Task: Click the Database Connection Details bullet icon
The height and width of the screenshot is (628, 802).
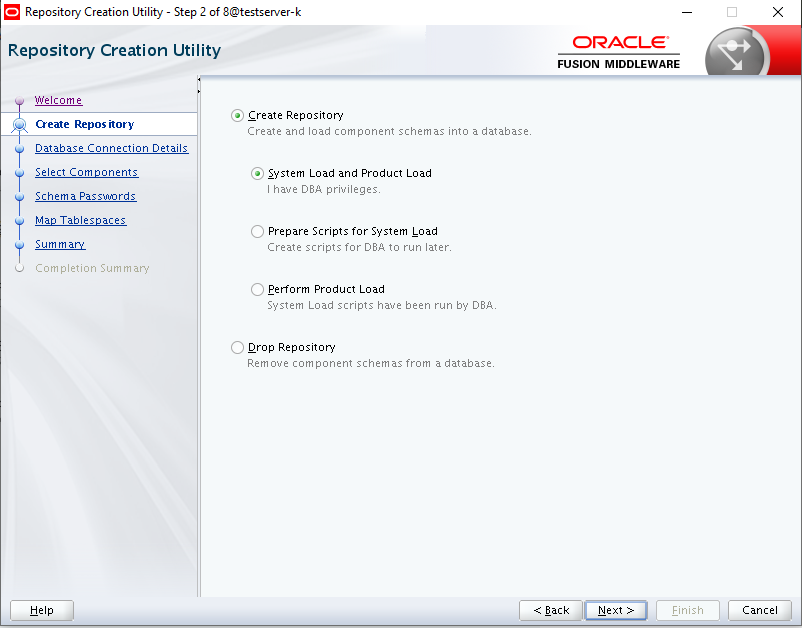Action: 19,149
